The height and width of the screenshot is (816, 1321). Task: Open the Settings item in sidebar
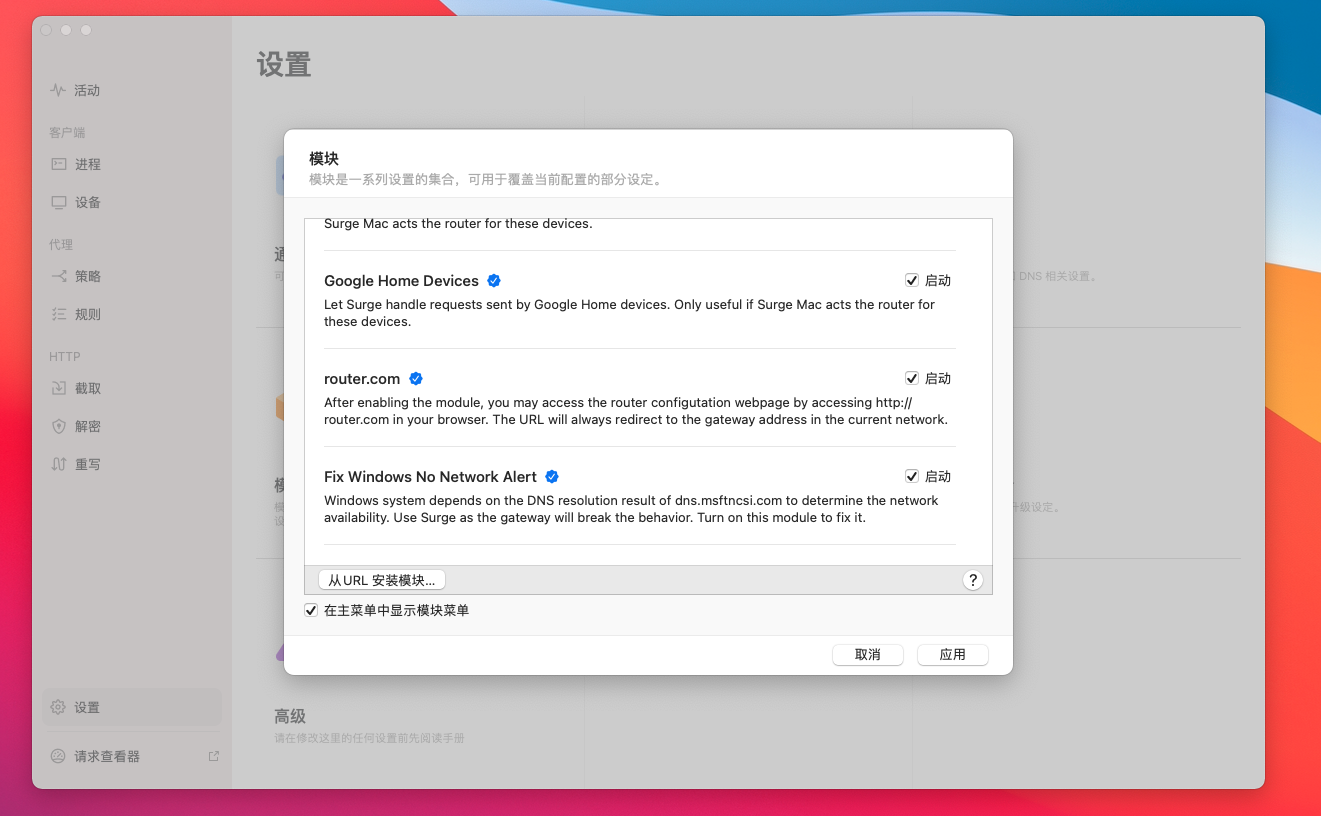[x=88, y=707]
